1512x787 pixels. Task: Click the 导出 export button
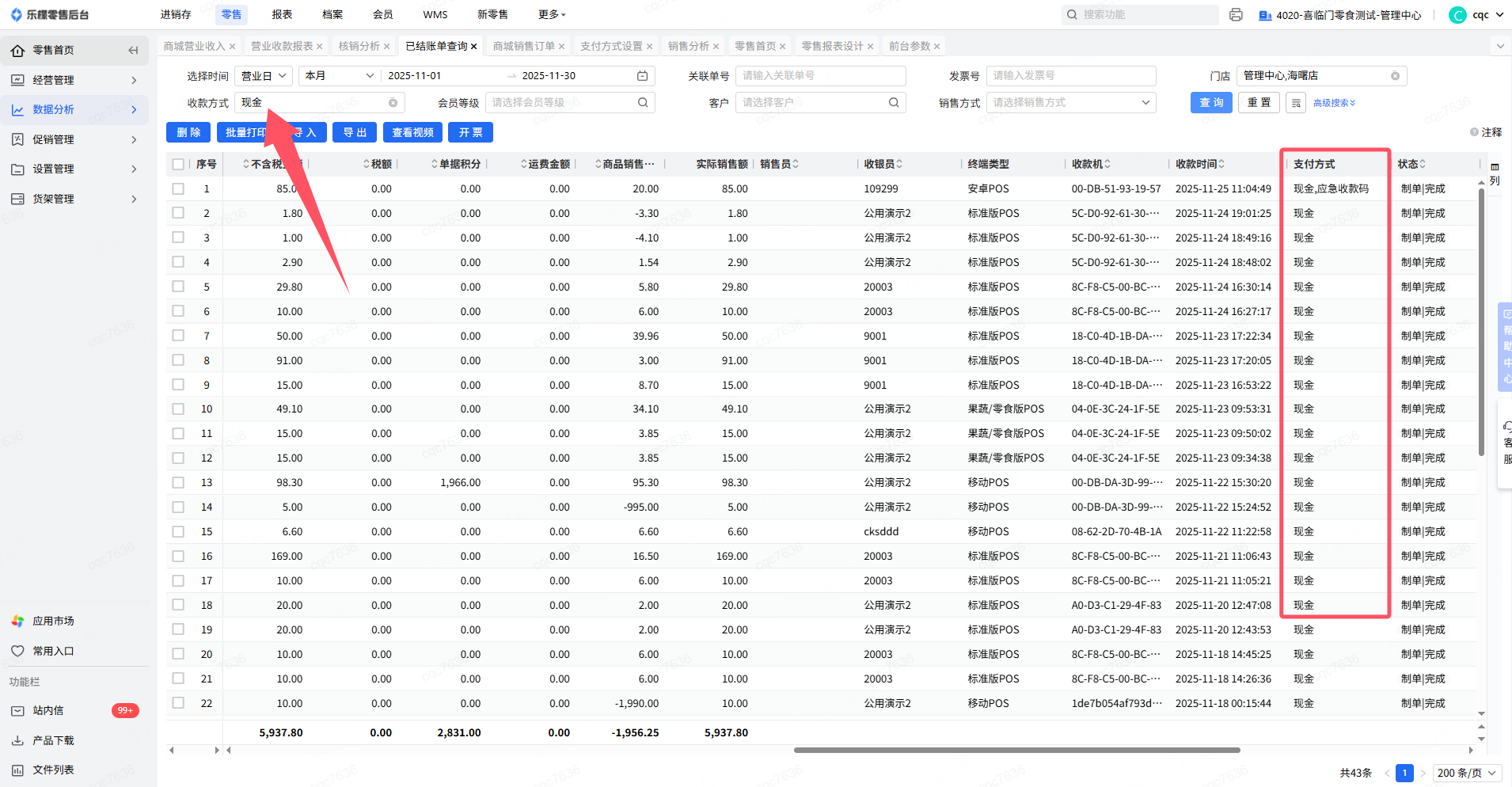coord(354,132)
